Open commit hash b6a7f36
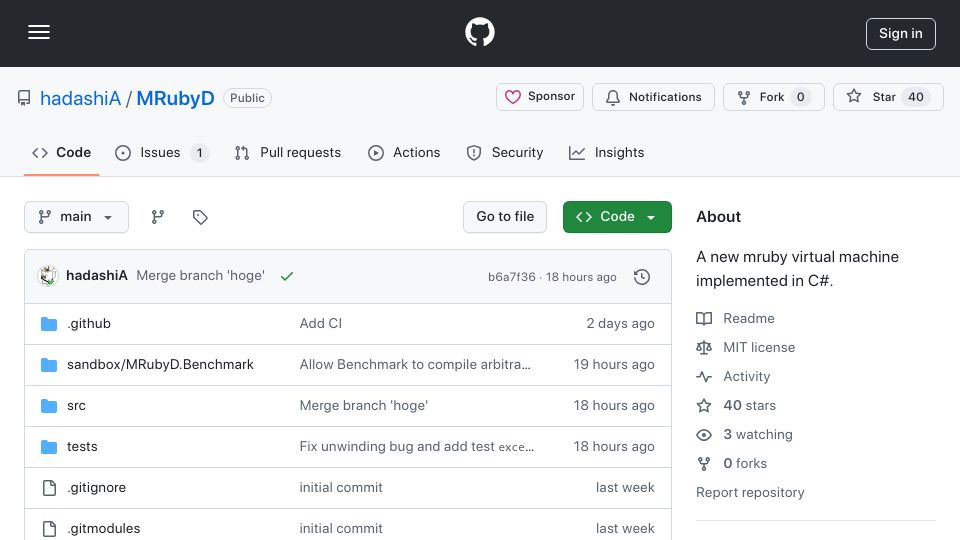 (511, 277)
